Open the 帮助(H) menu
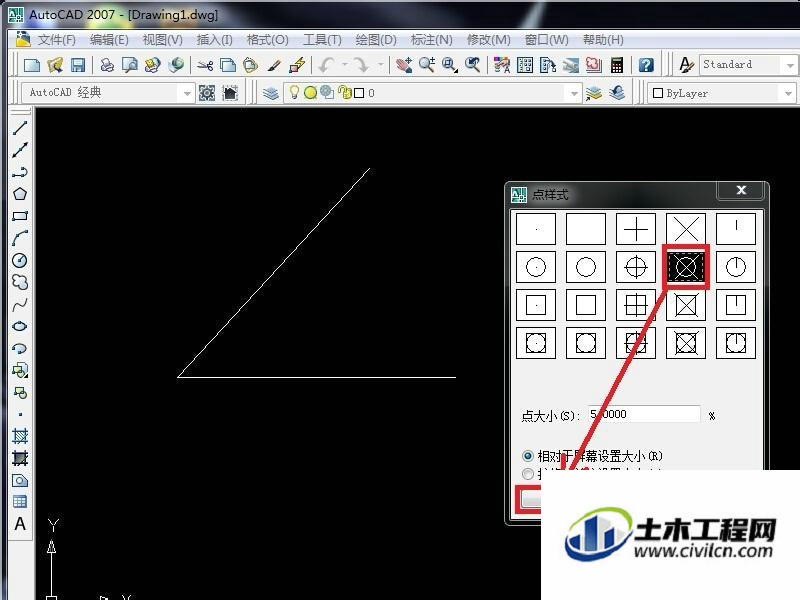Screen dimensions: 800x600 (x=603, y=39)
